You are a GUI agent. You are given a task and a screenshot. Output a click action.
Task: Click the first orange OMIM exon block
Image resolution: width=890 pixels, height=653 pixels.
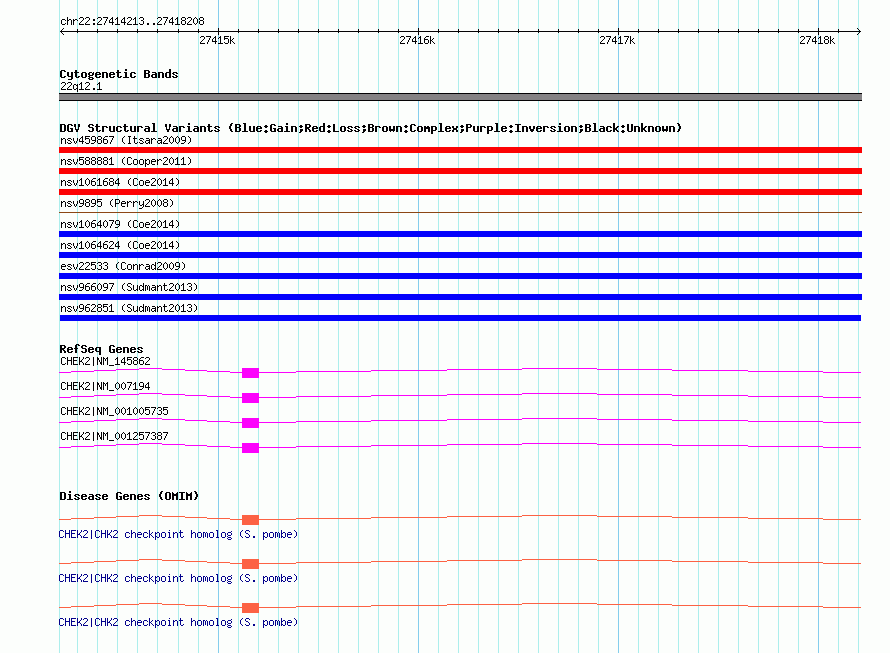250,520
